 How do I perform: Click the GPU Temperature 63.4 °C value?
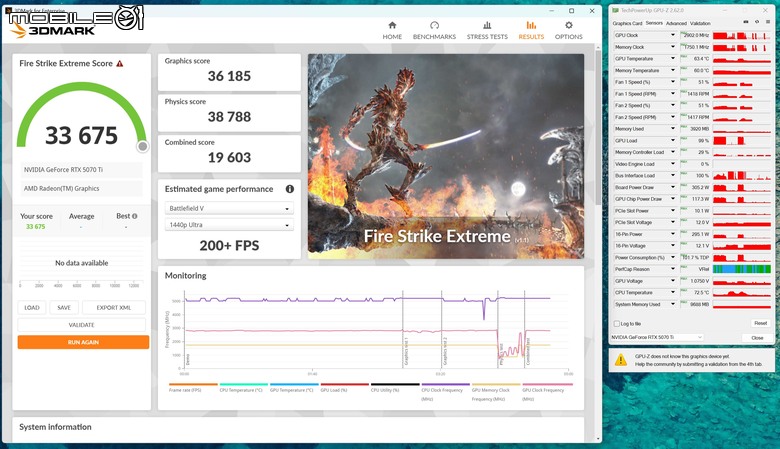[701, 59]
